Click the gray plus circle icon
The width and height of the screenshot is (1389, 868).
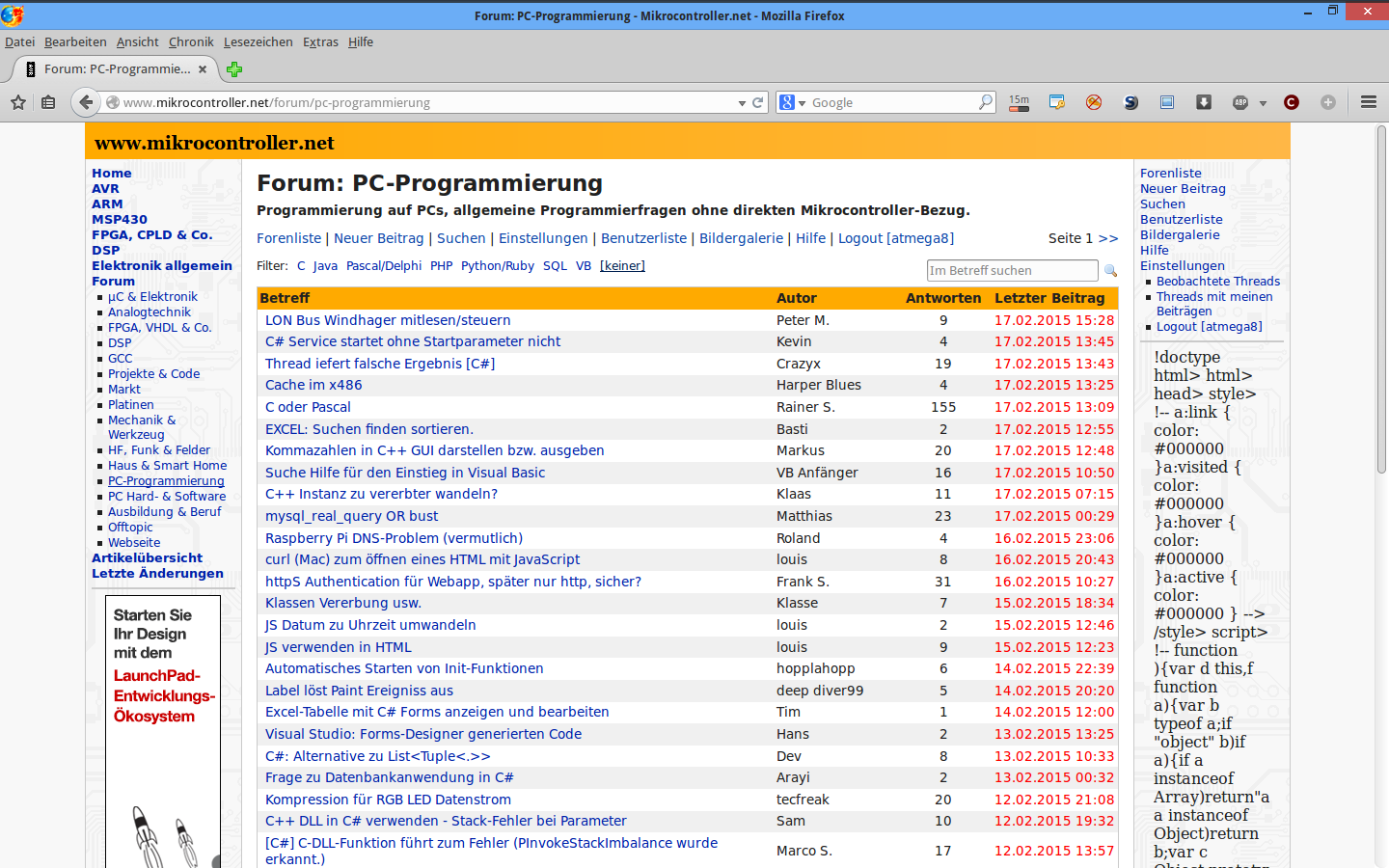click(1328, 102)
